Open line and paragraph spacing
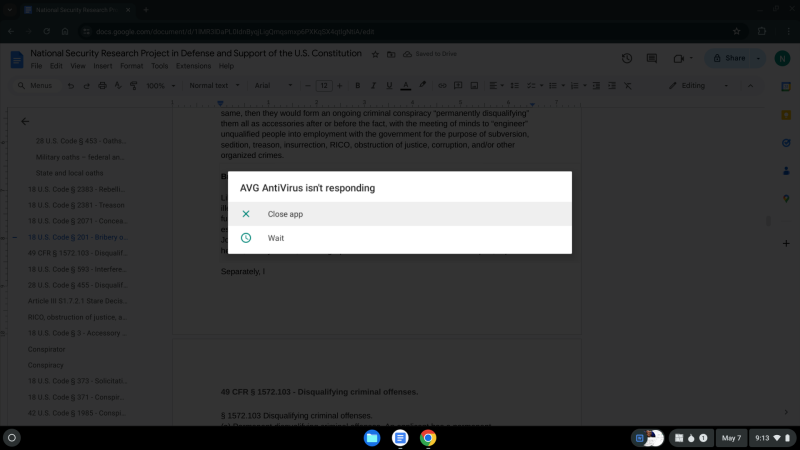 (515, 86)
